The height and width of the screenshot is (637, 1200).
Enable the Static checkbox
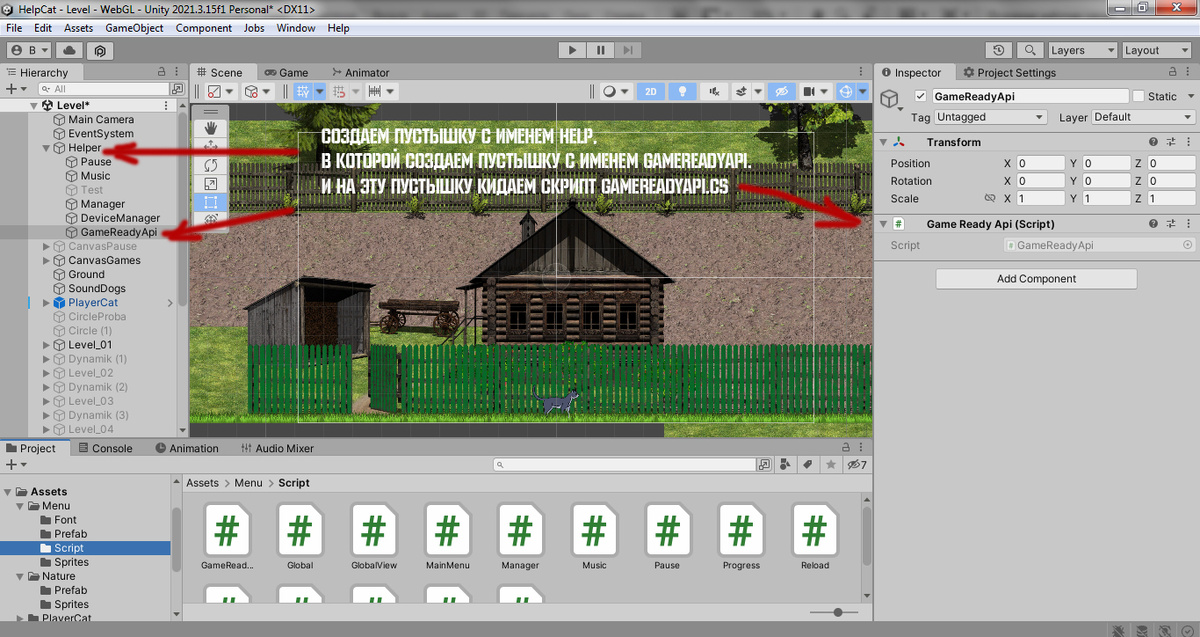click(x=1138, y=97)
